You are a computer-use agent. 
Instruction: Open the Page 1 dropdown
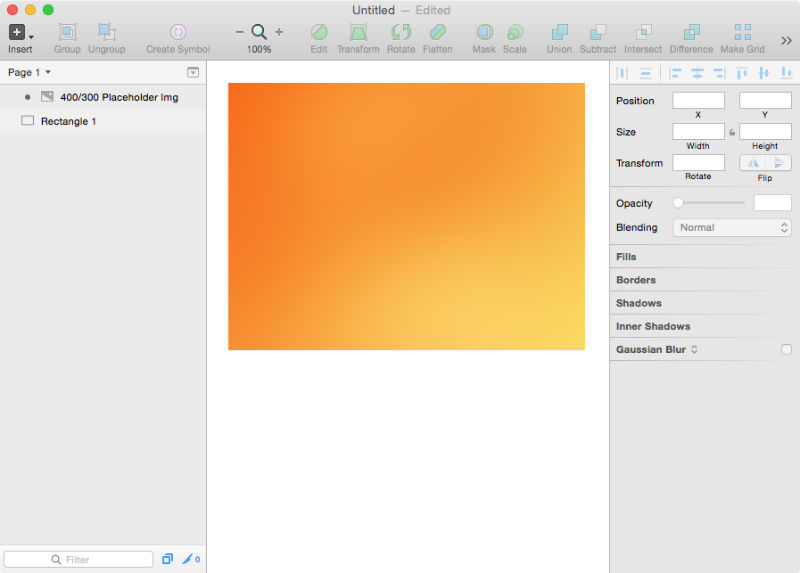(30, 73)
